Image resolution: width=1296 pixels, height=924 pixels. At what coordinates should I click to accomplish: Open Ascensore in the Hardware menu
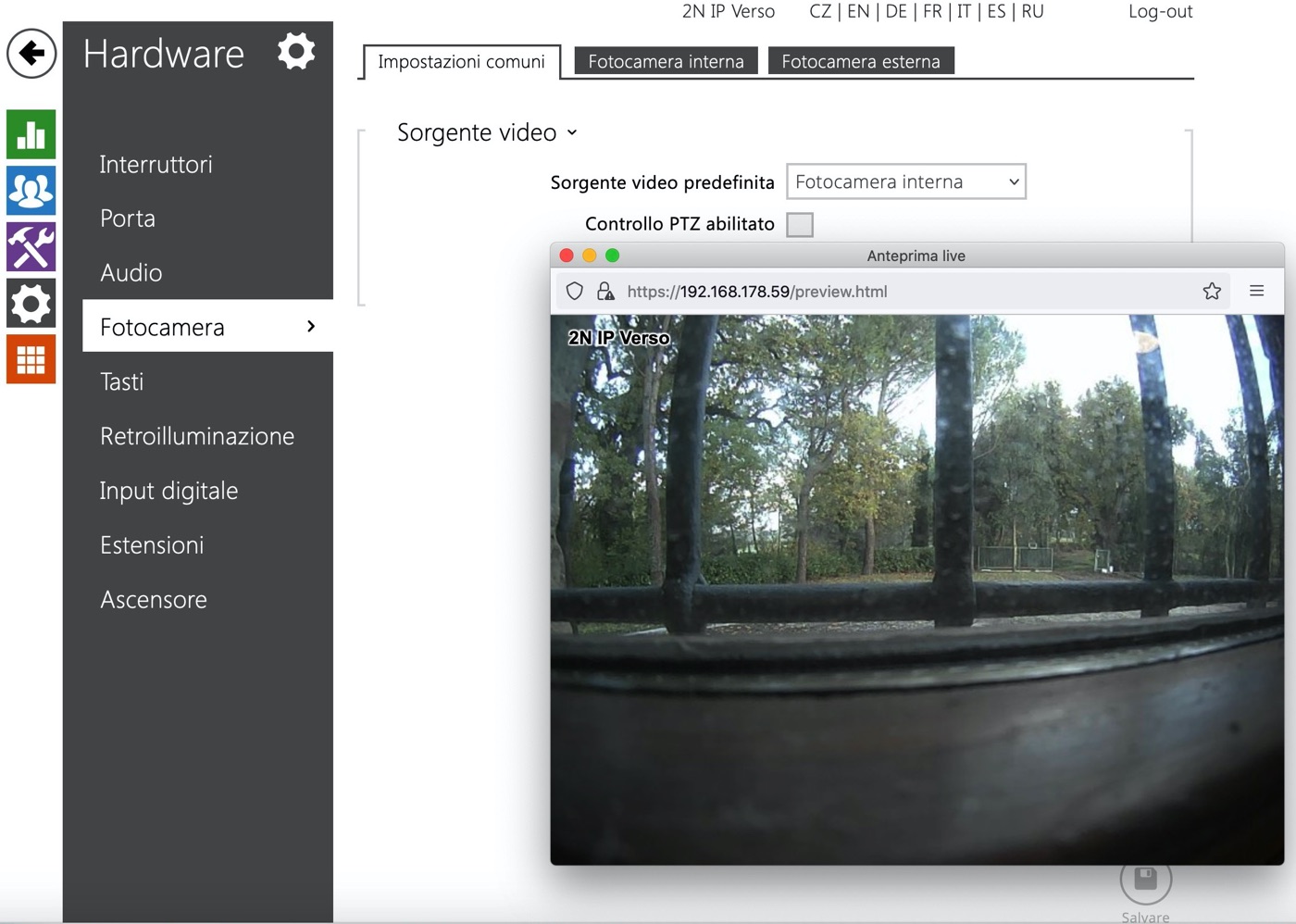(x=154, y=600)
